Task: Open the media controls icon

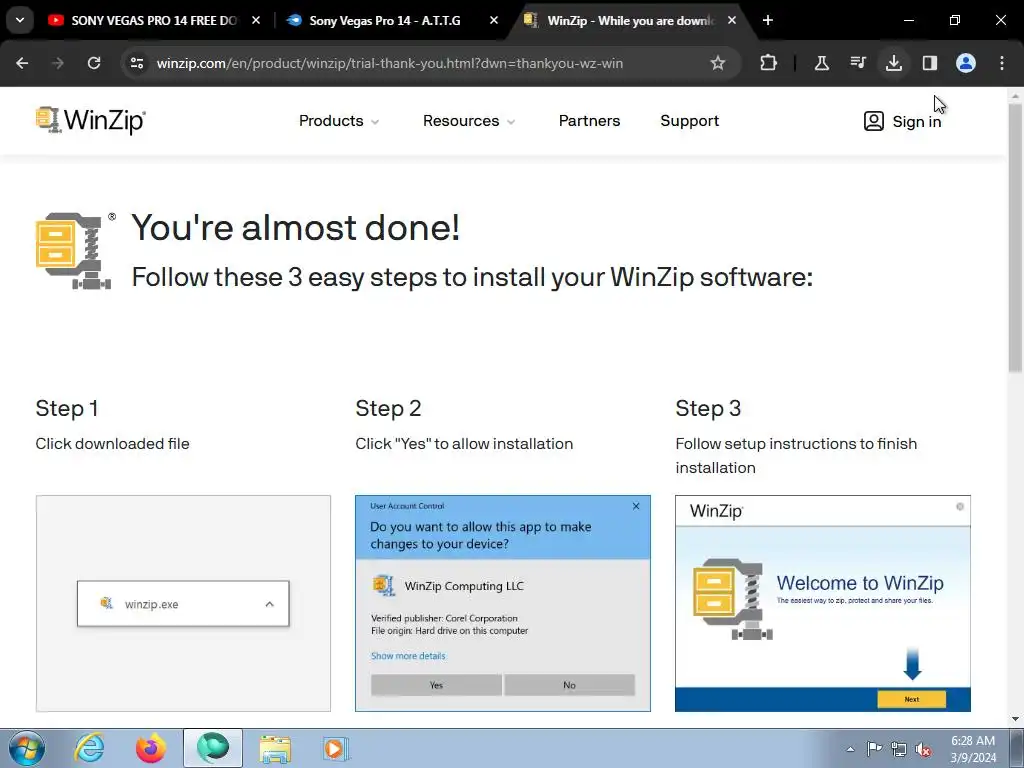Action: [x=857, y=63]
